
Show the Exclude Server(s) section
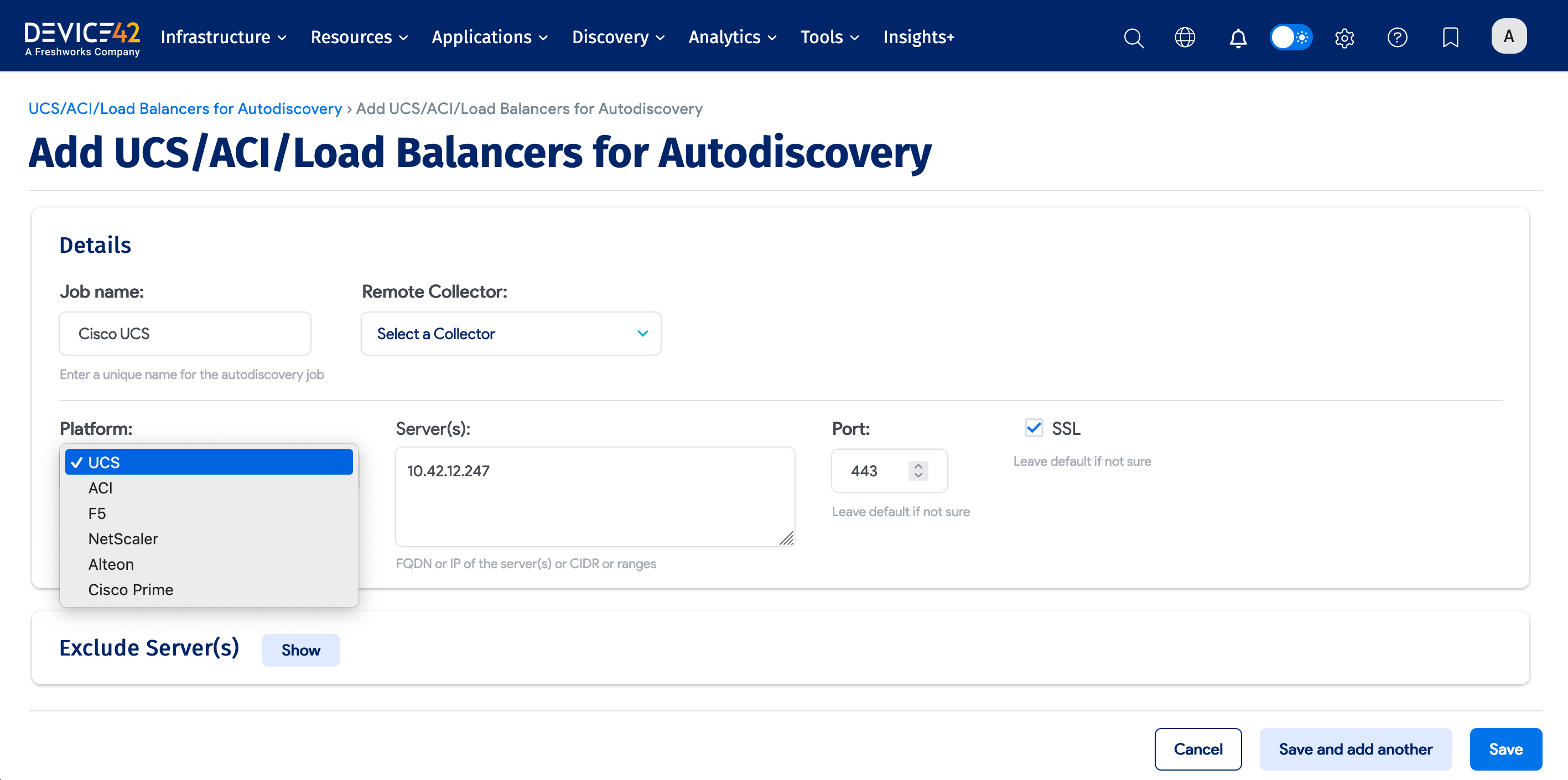click(300, 650)
